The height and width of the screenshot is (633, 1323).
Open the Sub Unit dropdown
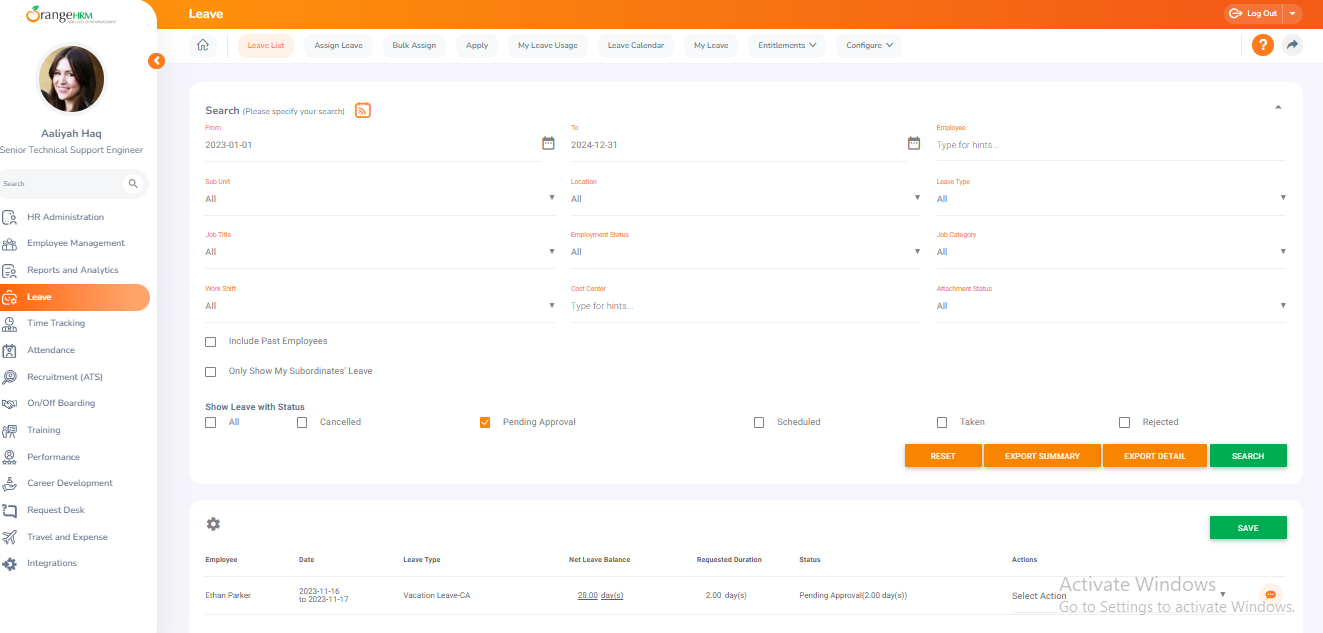click(380, 198)
